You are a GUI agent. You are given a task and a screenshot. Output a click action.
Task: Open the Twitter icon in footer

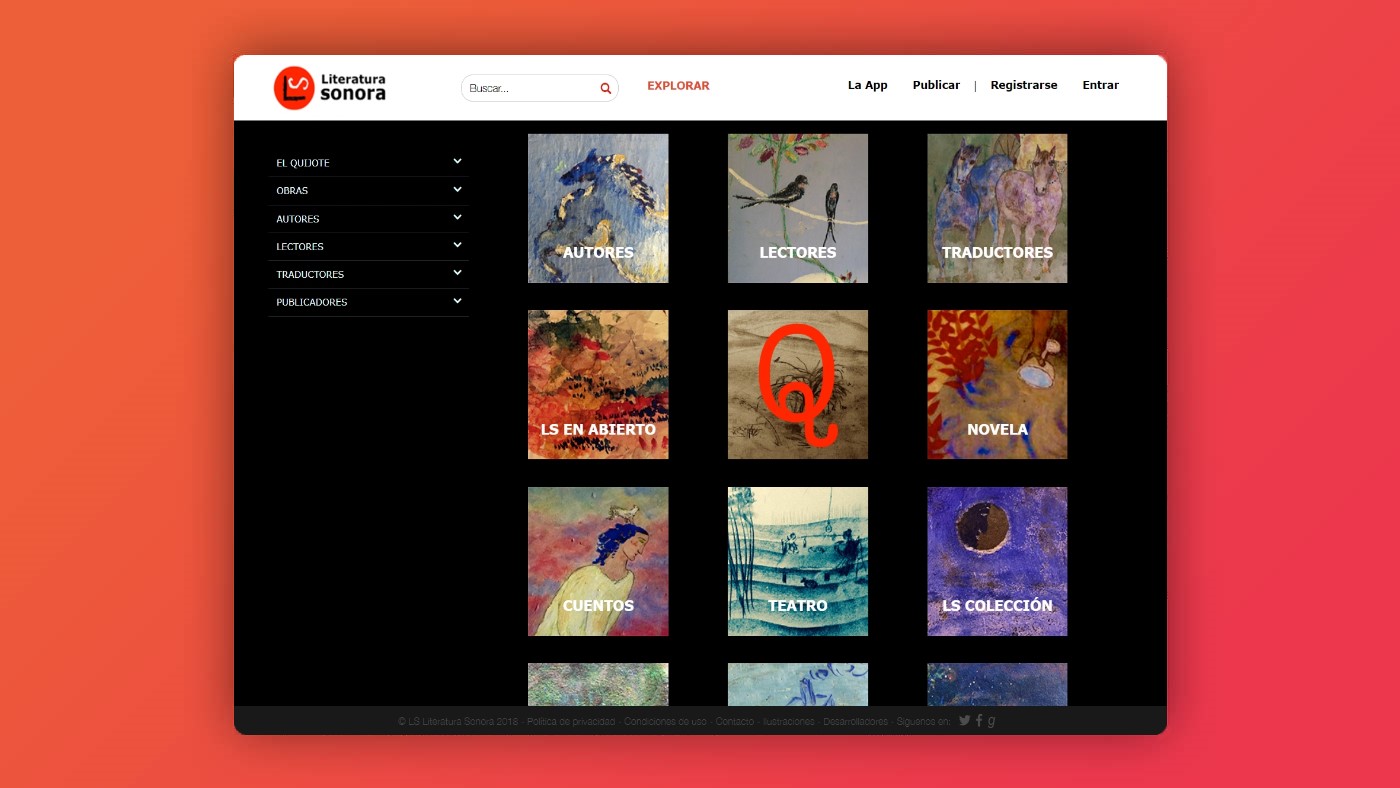tap(964, 720)
